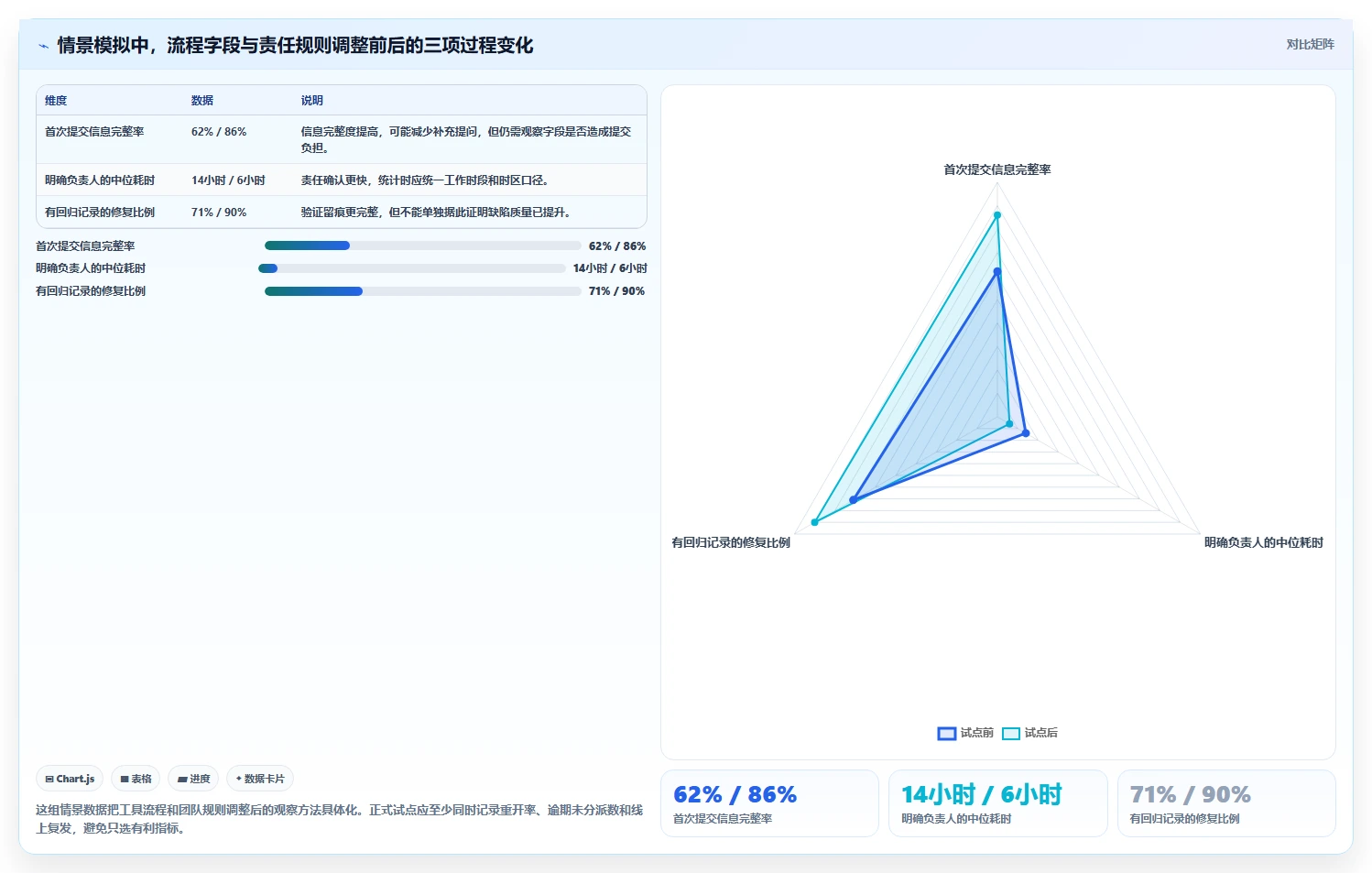Click the blue 试点前 point on 明确负责人的中位耗时 axis
Image resolution: width=1372 pixels, height=873 pixels.
pyautogui.click(x=1026, y=433)
